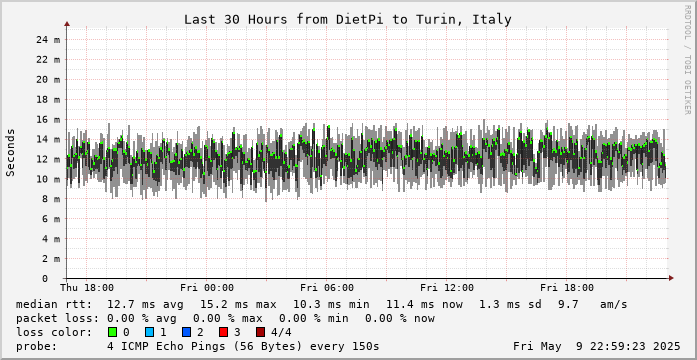Click the 24 m value on Y axis

tap(48, 40)
